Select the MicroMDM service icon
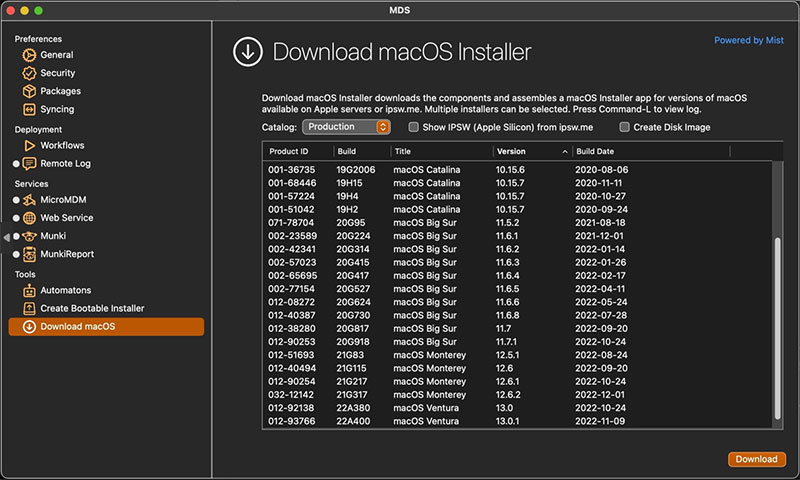This screenshot has width=800, height=480. (29, 200)
